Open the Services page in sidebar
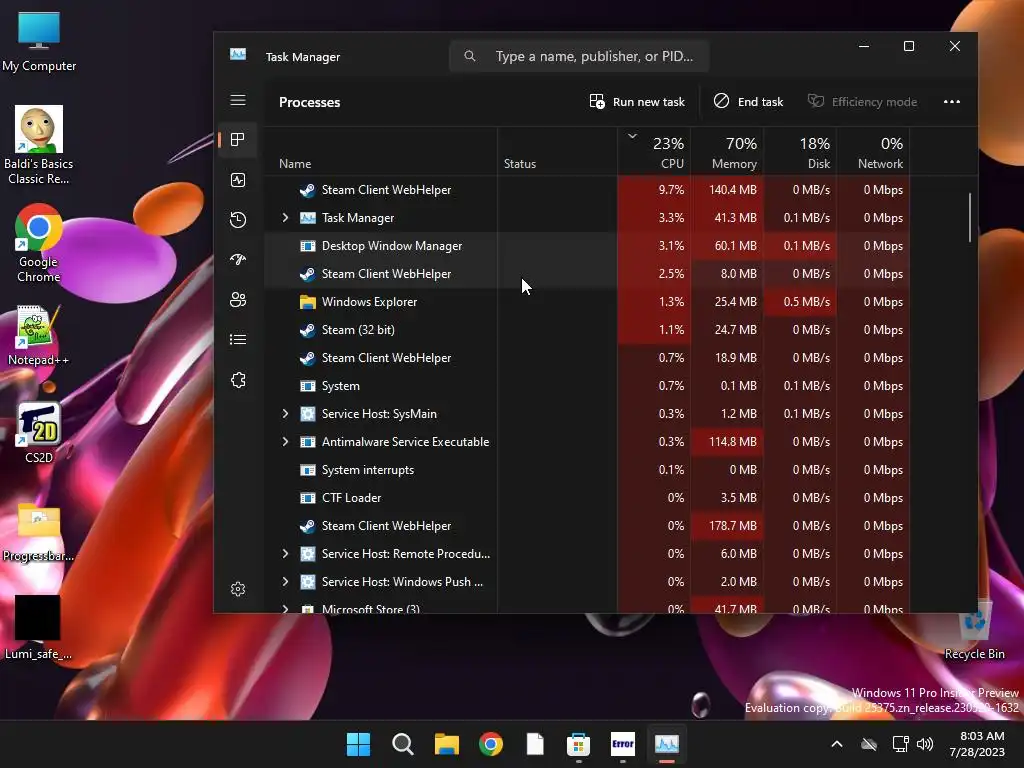 pyautogui.click(x=238, y=380)
